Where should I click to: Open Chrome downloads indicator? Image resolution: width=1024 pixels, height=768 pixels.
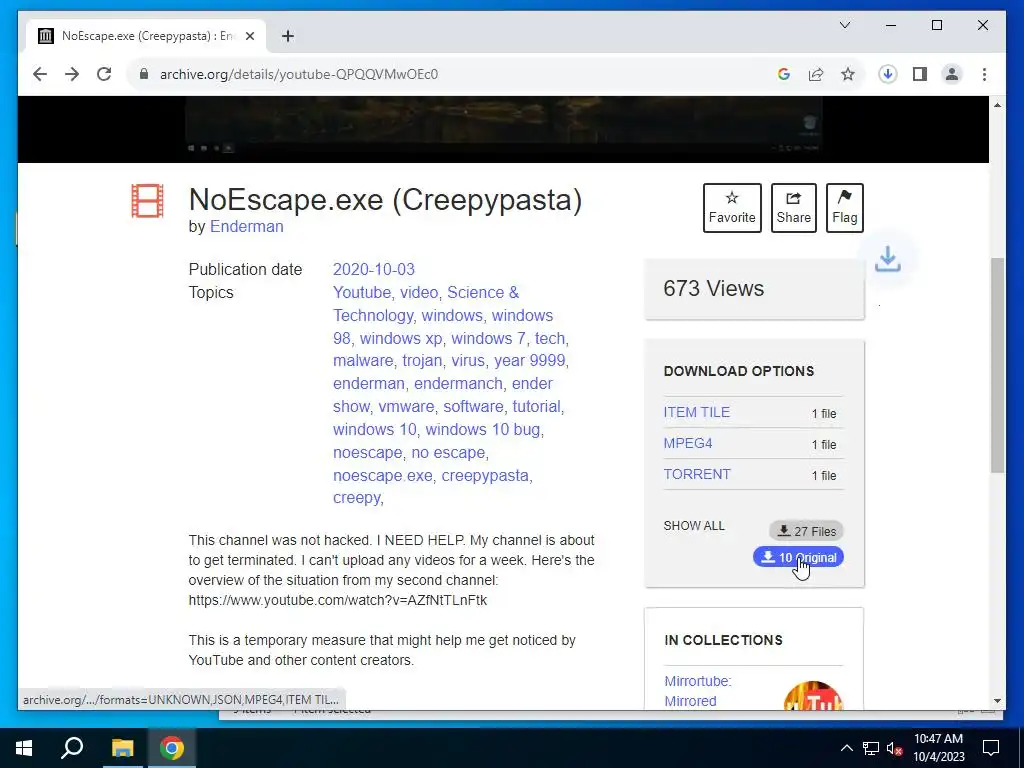click(x=887, y=74)
